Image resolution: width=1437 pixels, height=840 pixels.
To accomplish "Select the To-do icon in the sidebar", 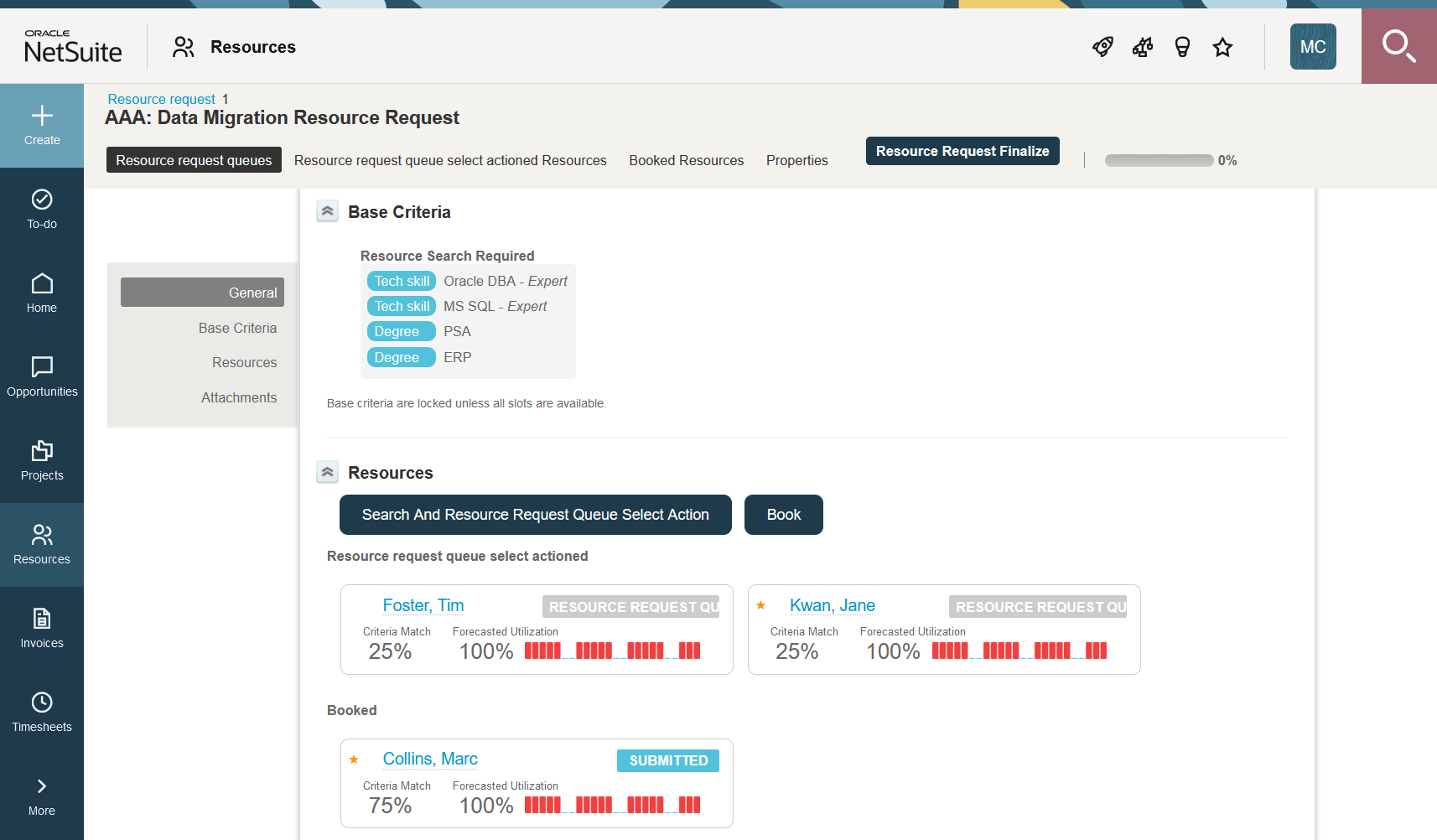I will (x=41, y=208).
